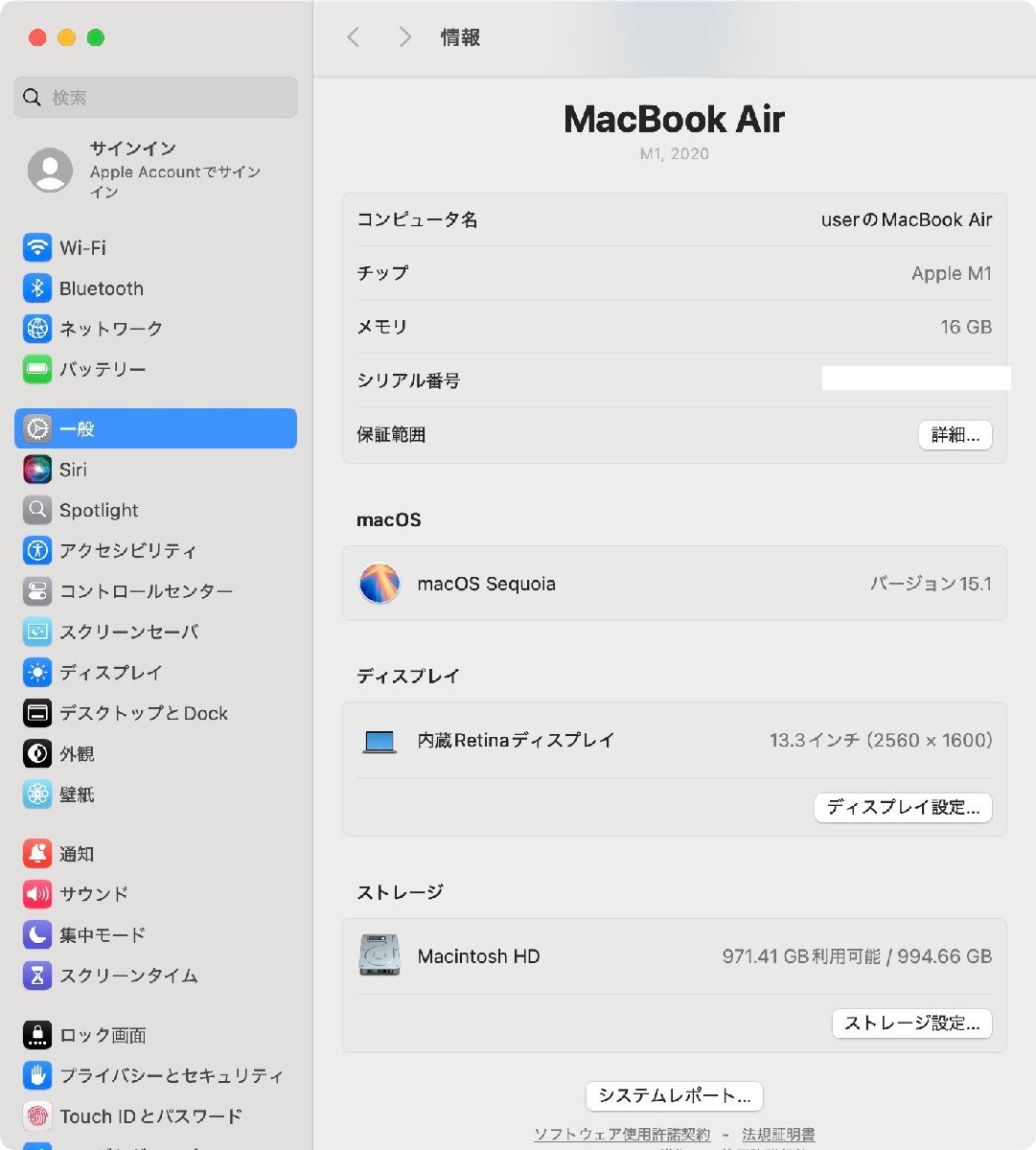This screenshot has height=1150, width=1036.
Task: Click the memory value 16 GB
Action: pyautogui.click(x=966, y=327)
